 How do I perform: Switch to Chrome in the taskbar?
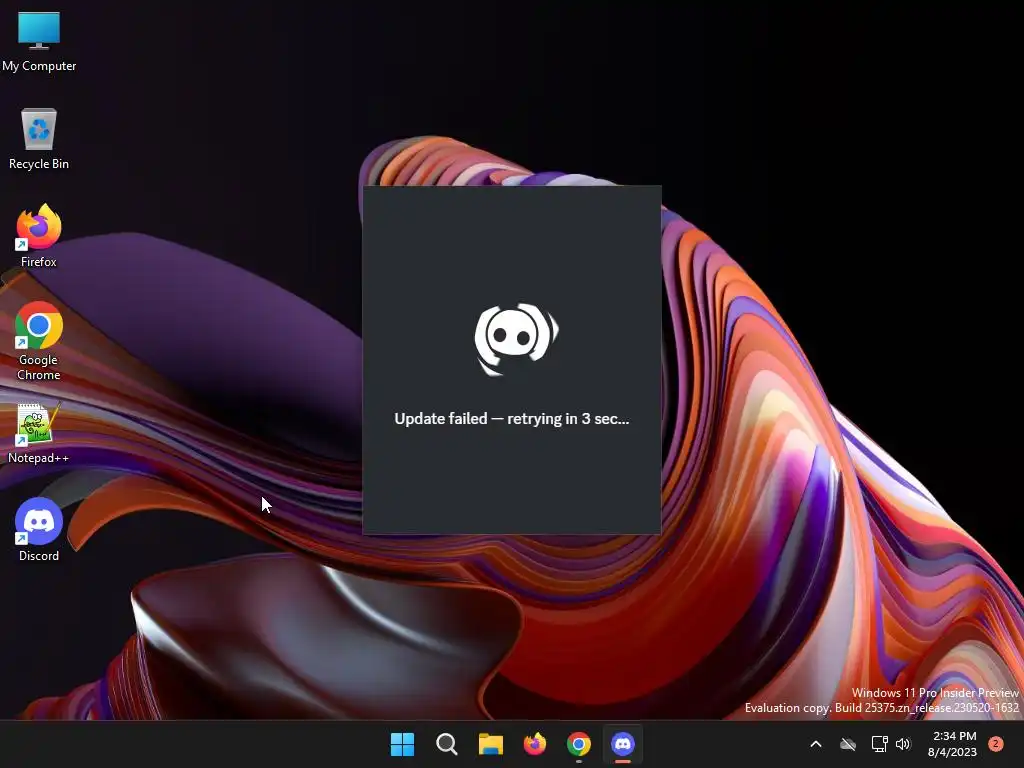click(579, 744)
